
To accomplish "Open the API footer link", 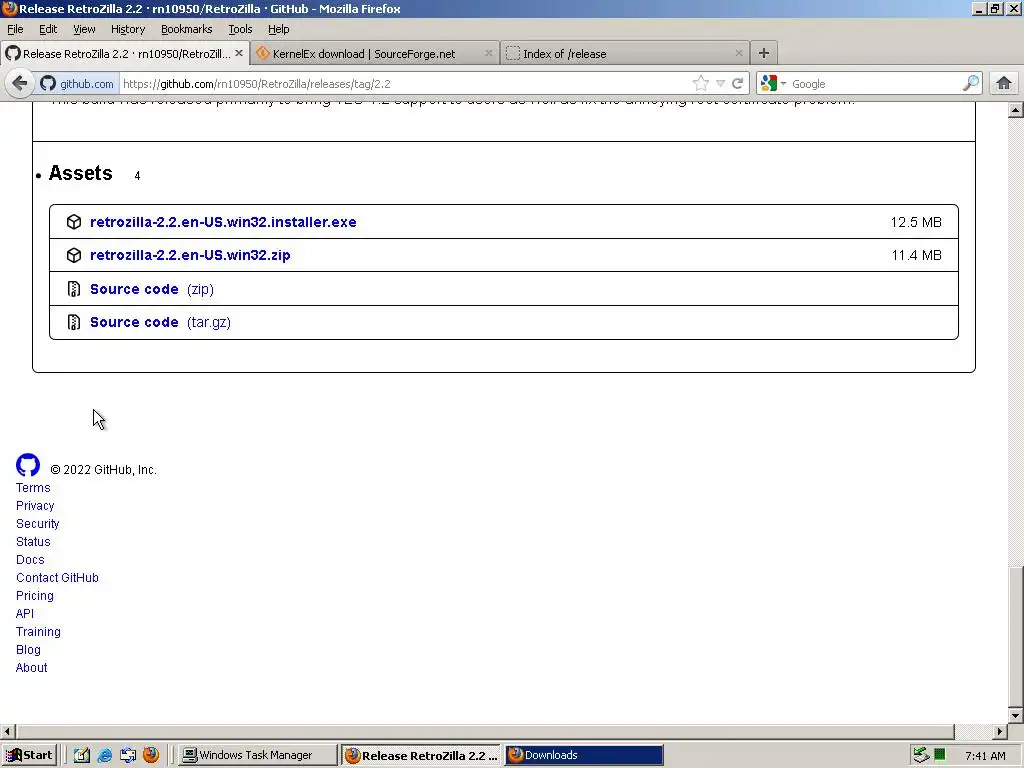I will click(x=25, y=614).
